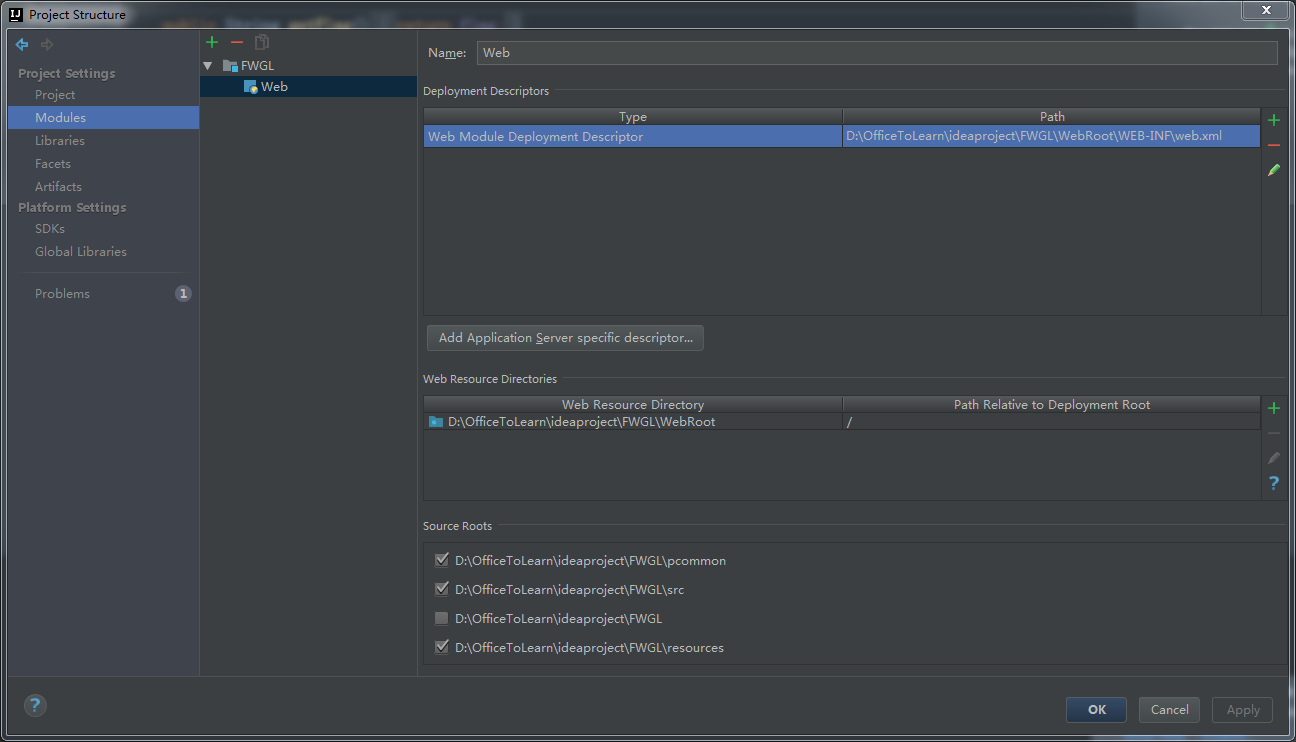The image size is (1296, 742).
Task: Click the FWGL\resources source root path
Action: [589, 648]
